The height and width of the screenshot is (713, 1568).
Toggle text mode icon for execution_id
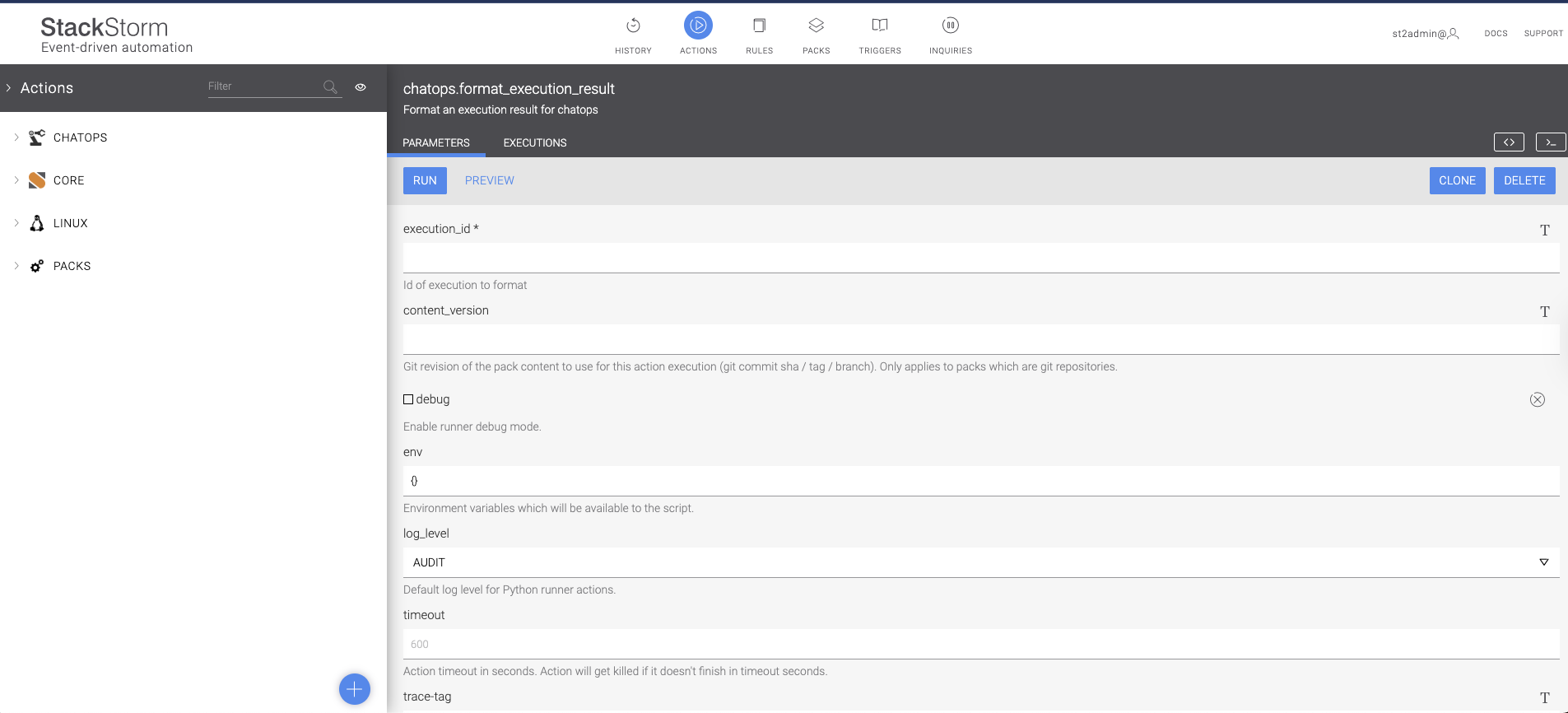(x=1545, y=231)
